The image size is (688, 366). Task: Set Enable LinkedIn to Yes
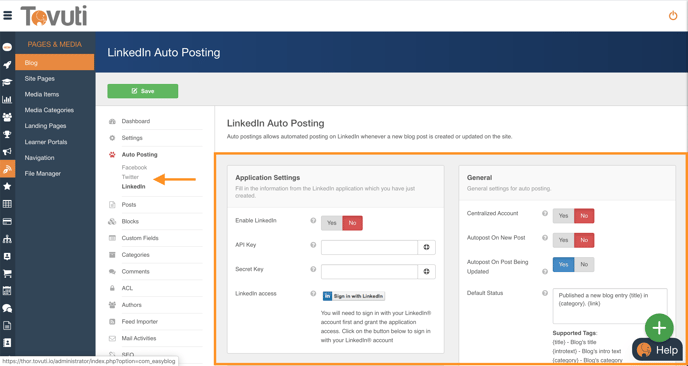click(332, 223)
